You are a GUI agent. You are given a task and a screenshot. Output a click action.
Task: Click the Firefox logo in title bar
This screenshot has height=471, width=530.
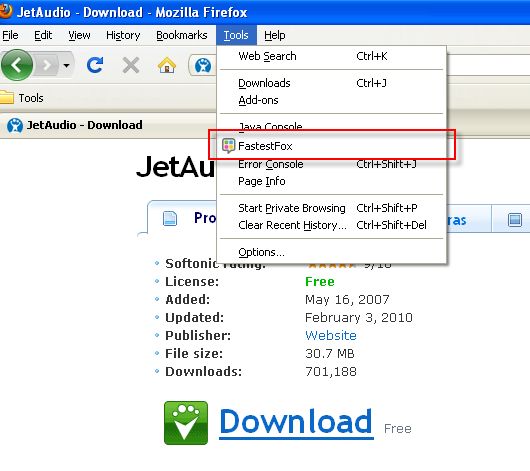(6, 11)
